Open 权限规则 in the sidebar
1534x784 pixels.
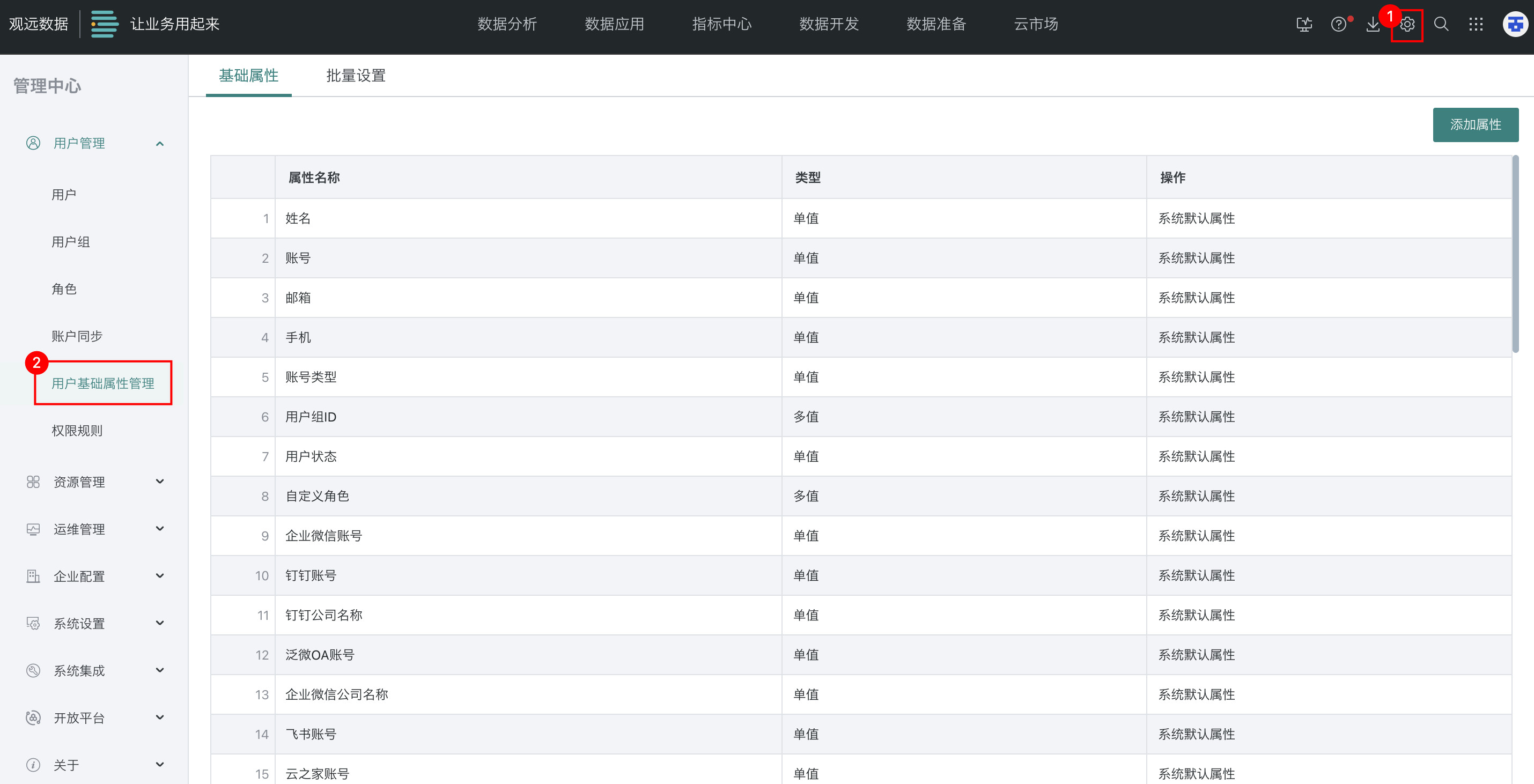point(77,431)
